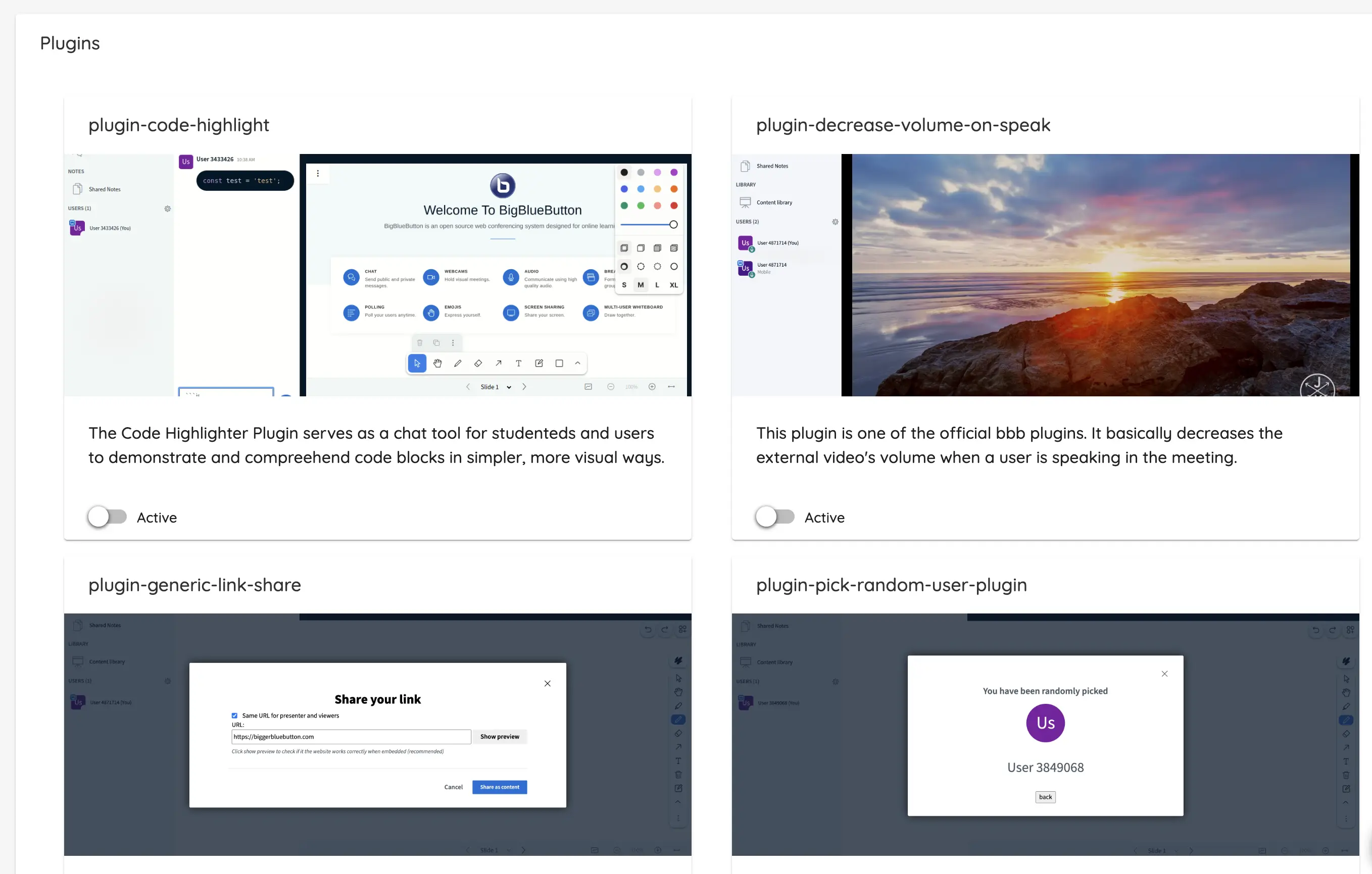
Task: Choose the text T tool in whiteboard toolbar
Action: 518,363
